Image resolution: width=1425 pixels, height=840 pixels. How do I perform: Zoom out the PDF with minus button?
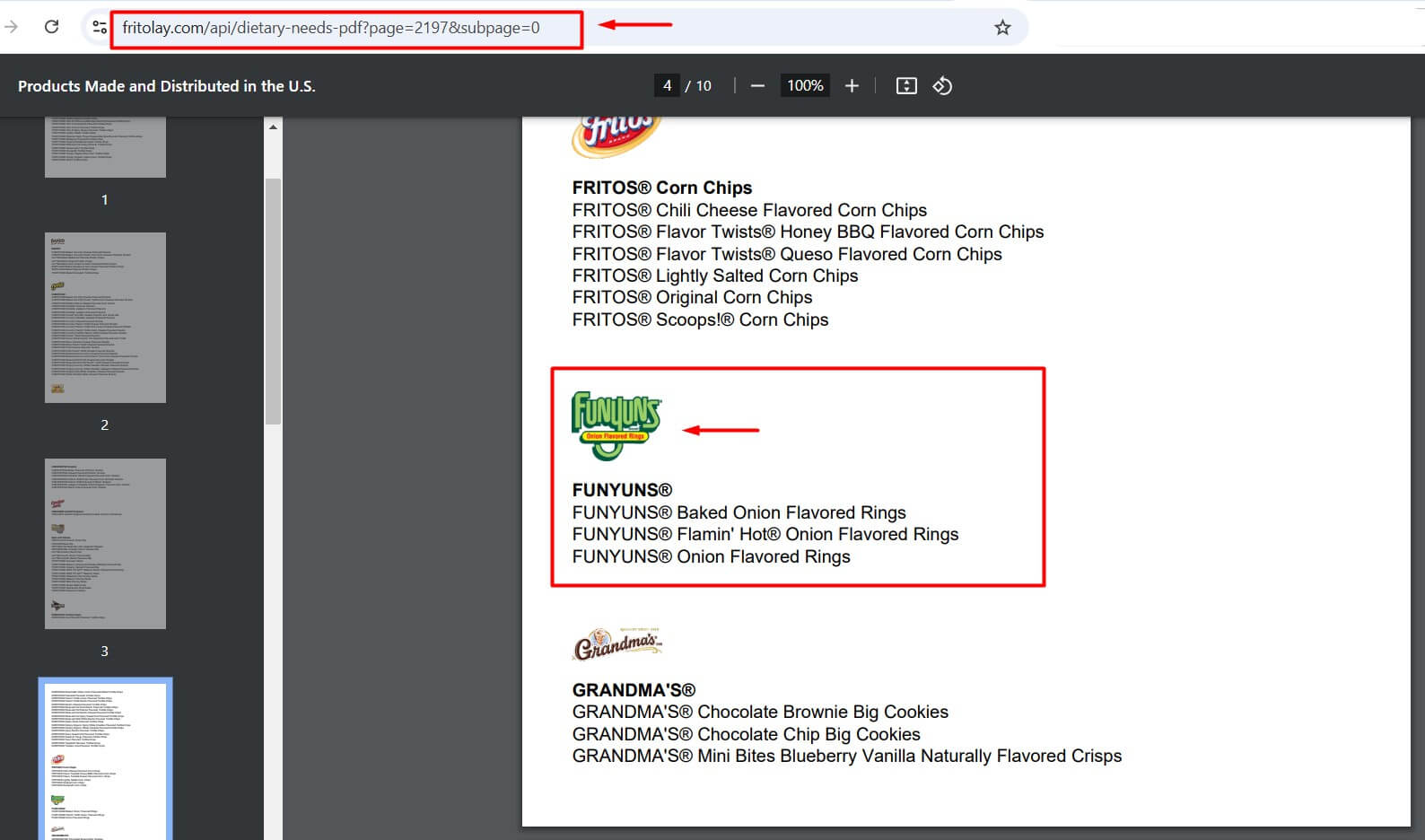tap(757, 85)
